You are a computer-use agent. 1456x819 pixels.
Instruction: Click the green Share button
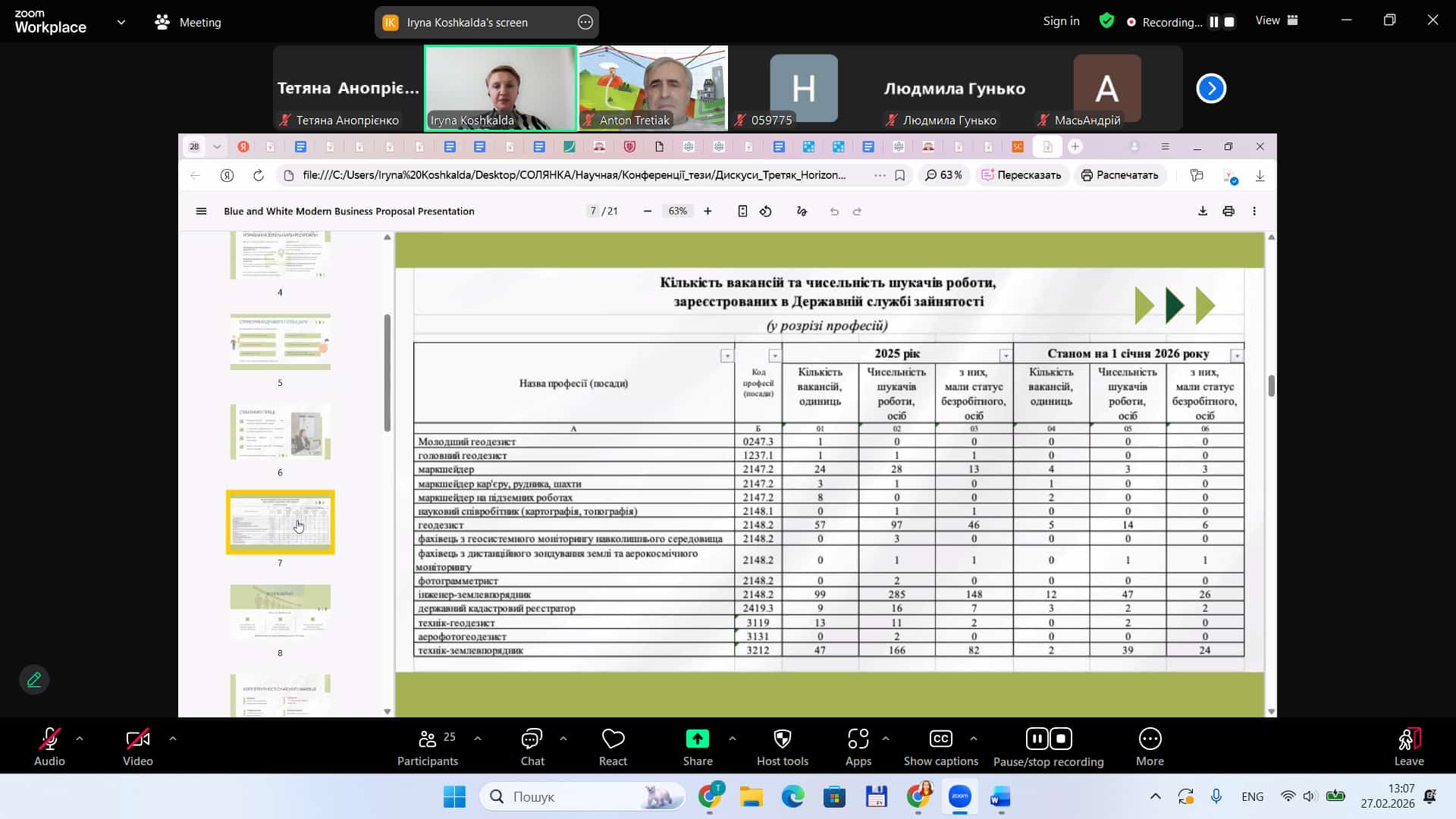pos(697,739)
